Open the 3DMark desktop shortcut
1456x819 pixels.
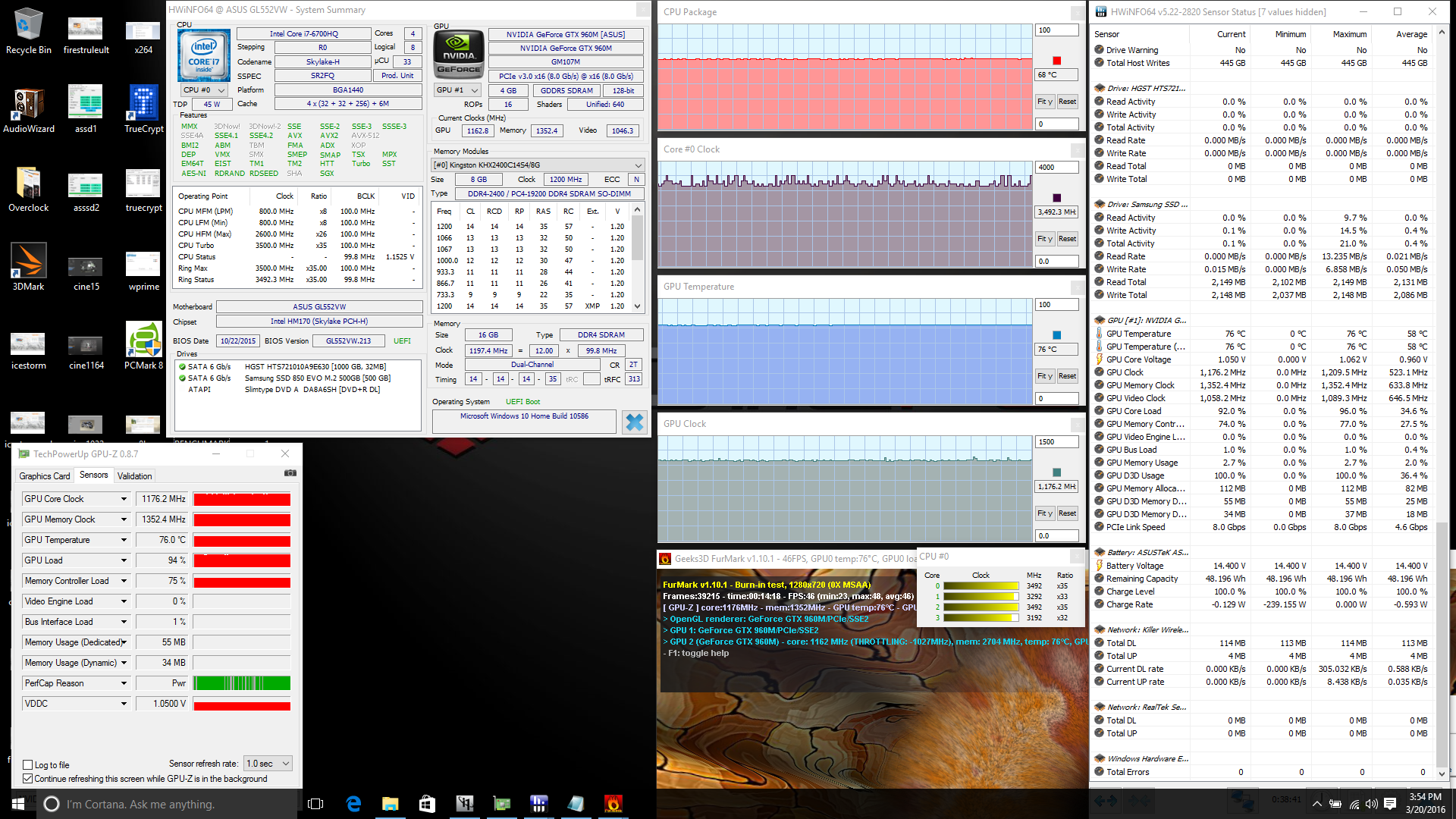pos(28,262)
